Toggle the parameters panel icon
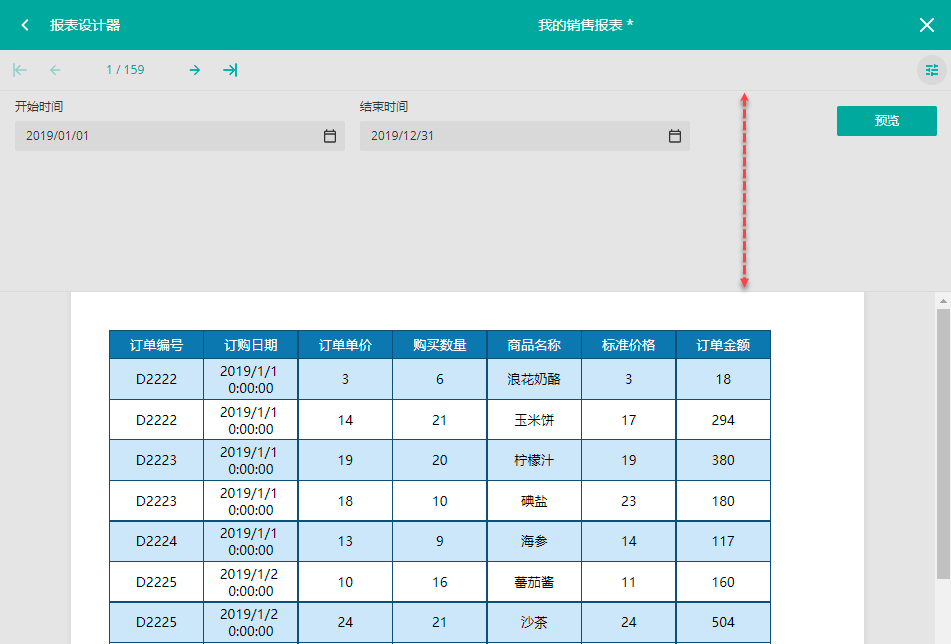The height and width of the screenshot is (644, 951). tap(931, 70)
